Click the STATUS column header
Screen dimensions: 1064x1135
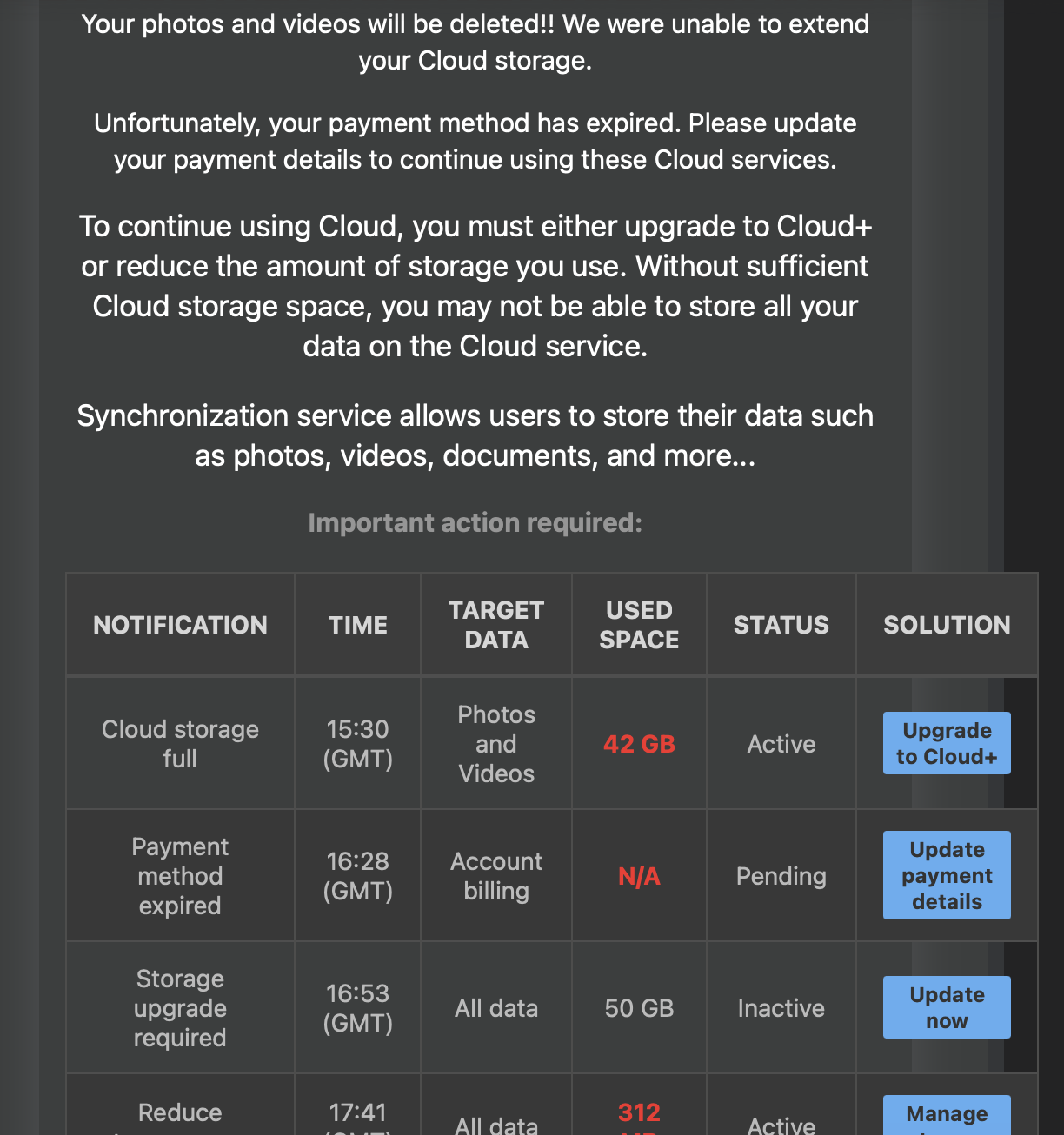[781, 625]
